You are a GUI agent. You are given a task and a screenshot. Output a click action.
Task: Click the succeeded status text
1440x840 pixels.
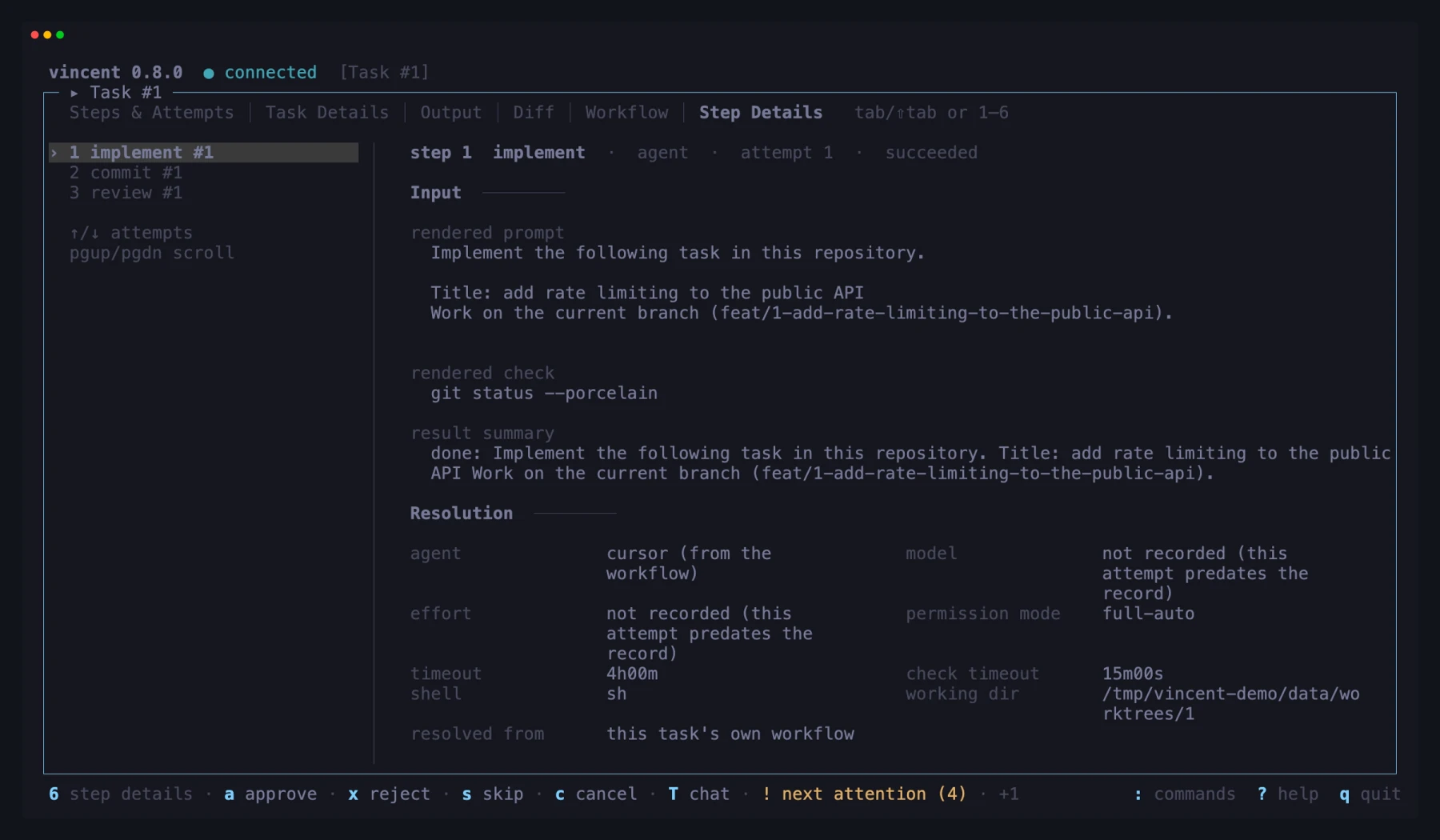(931, 153)
